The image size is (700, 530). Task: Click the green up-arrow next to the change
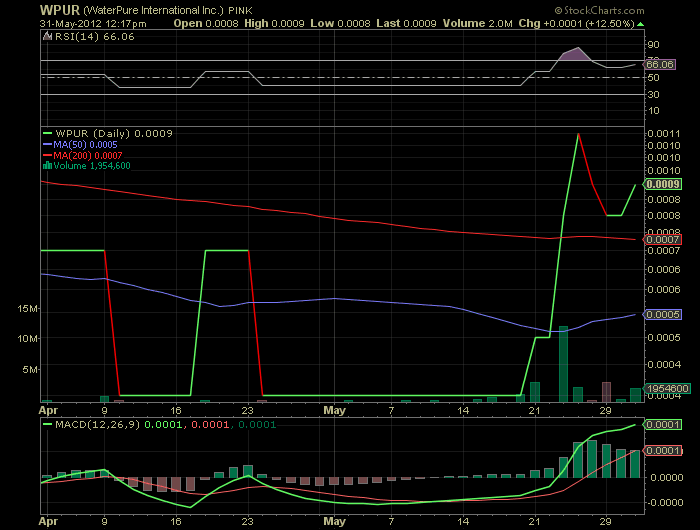click(x=641, y=24)
